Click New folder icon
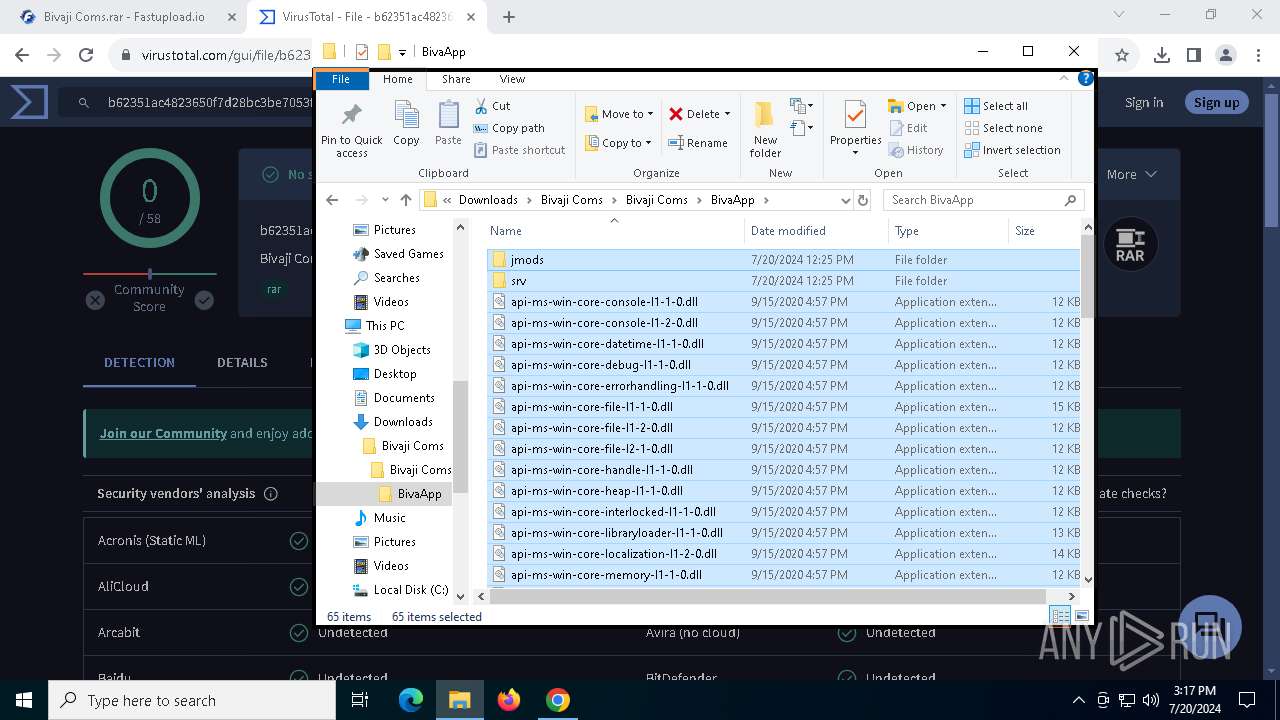 click(765, 116)
